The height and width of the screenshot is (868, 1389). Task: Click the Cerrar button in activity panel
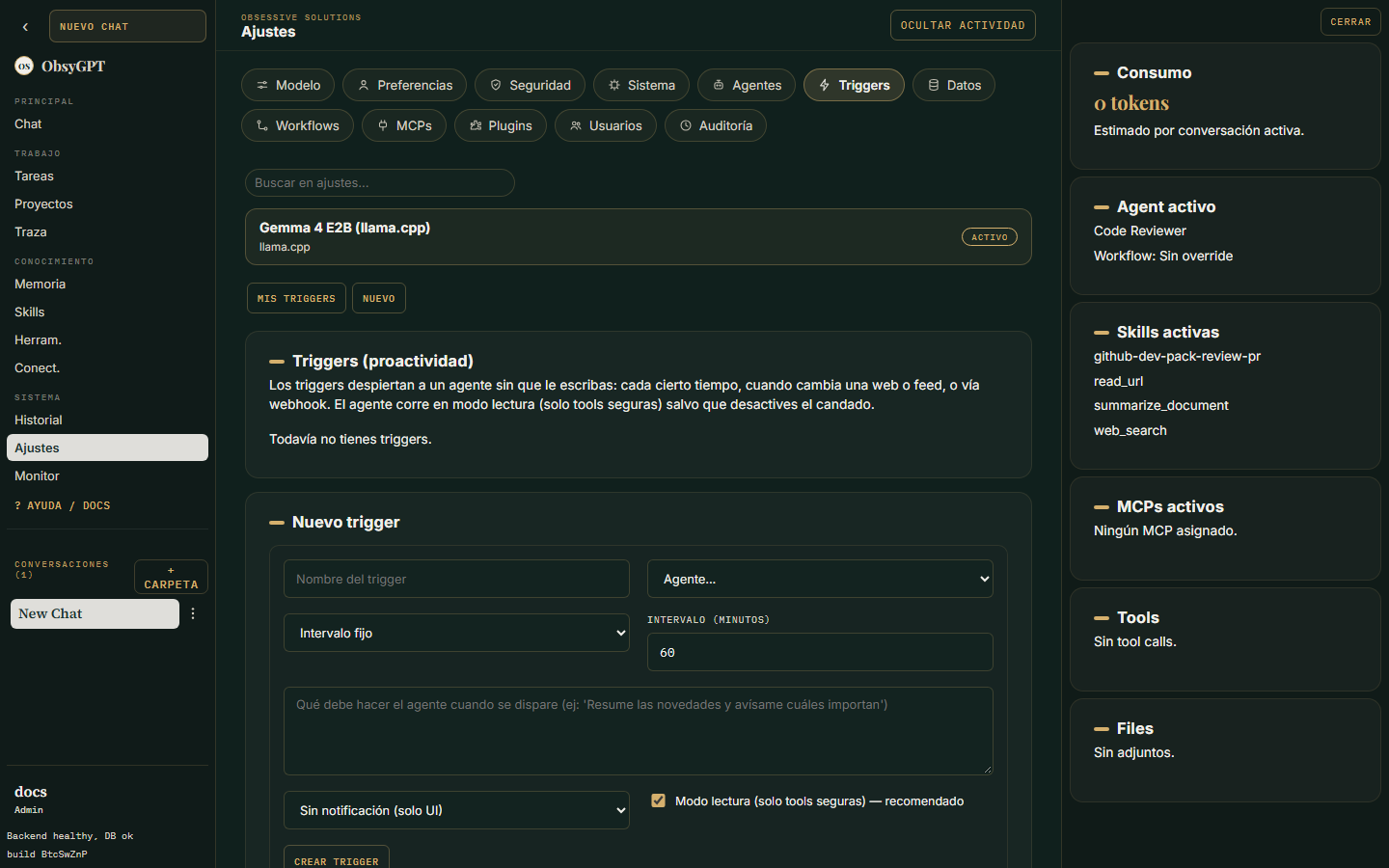tap(1350, 21)
